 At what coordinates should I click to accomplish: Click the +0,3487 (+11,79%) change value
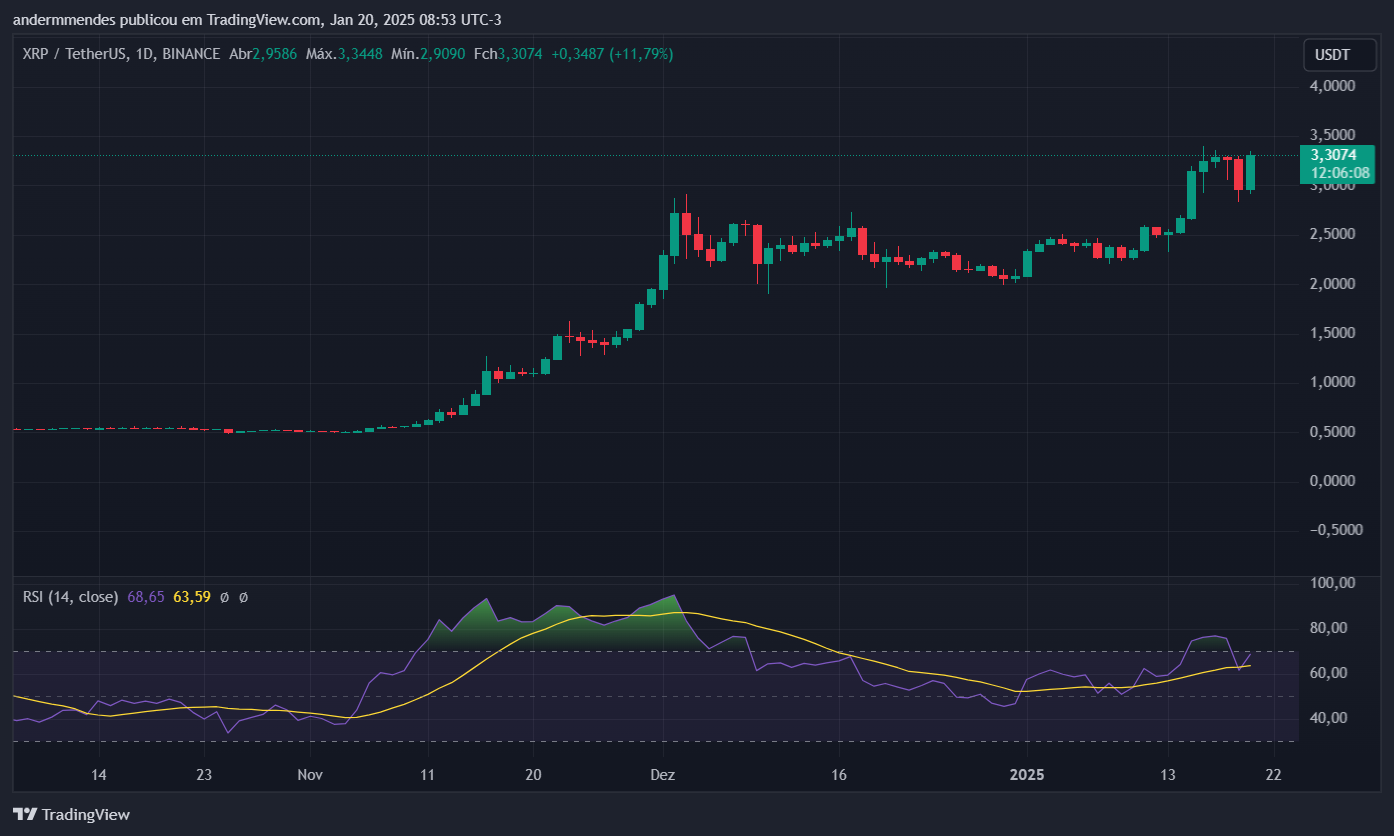[612, 54]
